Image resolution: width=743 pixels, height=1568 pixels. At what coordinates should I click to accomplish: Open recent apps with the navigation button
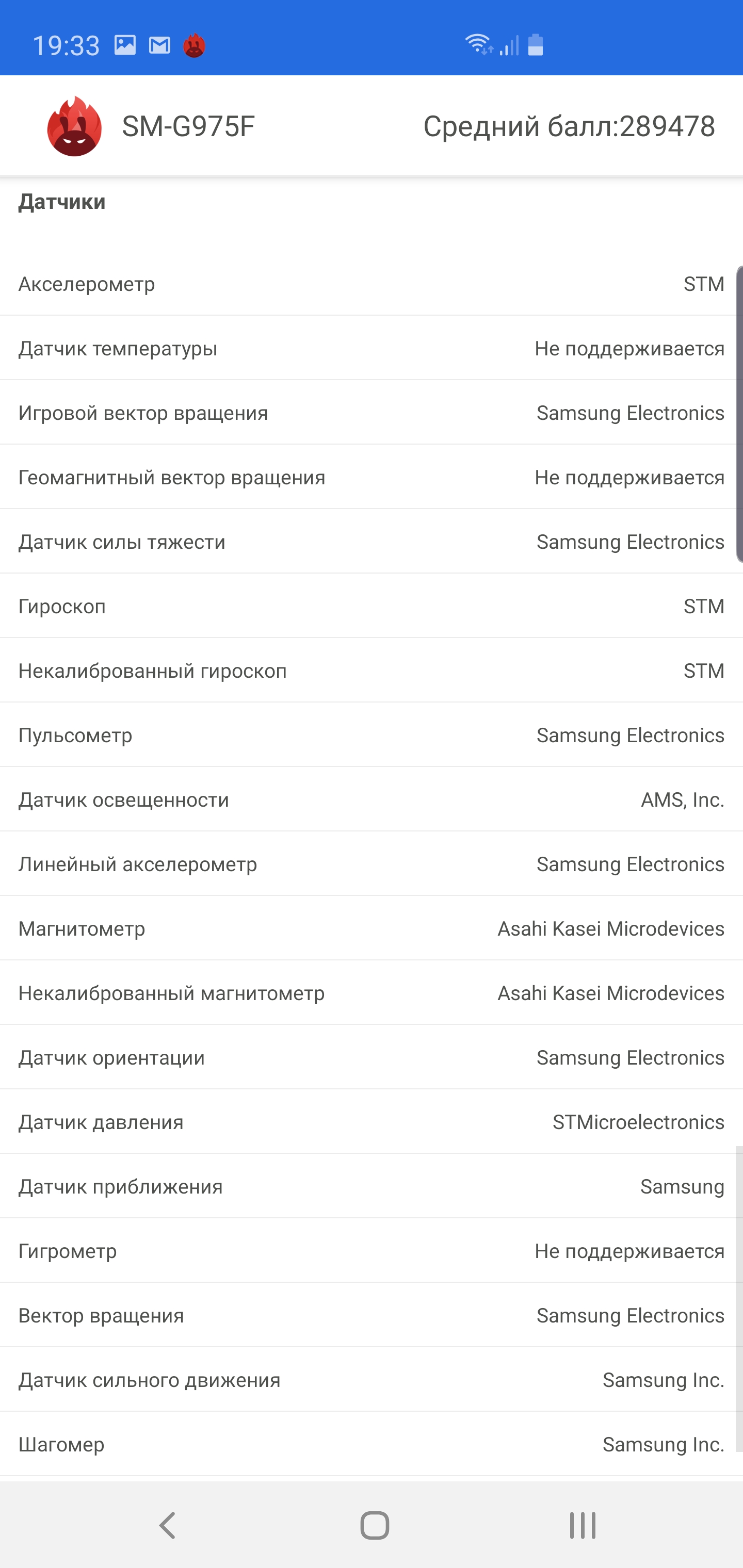tap(582, 1525)
